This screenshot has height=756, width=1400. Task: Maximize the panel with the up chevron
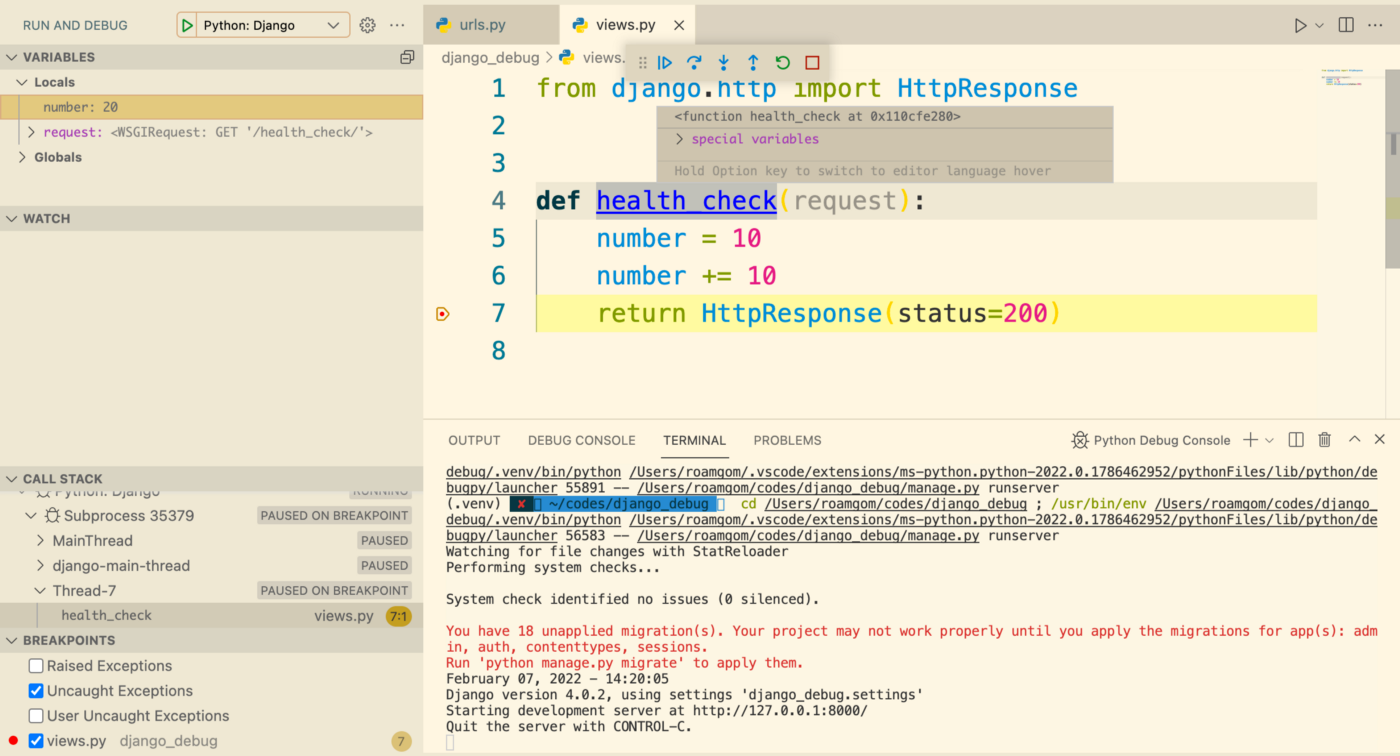point(1354,440)
